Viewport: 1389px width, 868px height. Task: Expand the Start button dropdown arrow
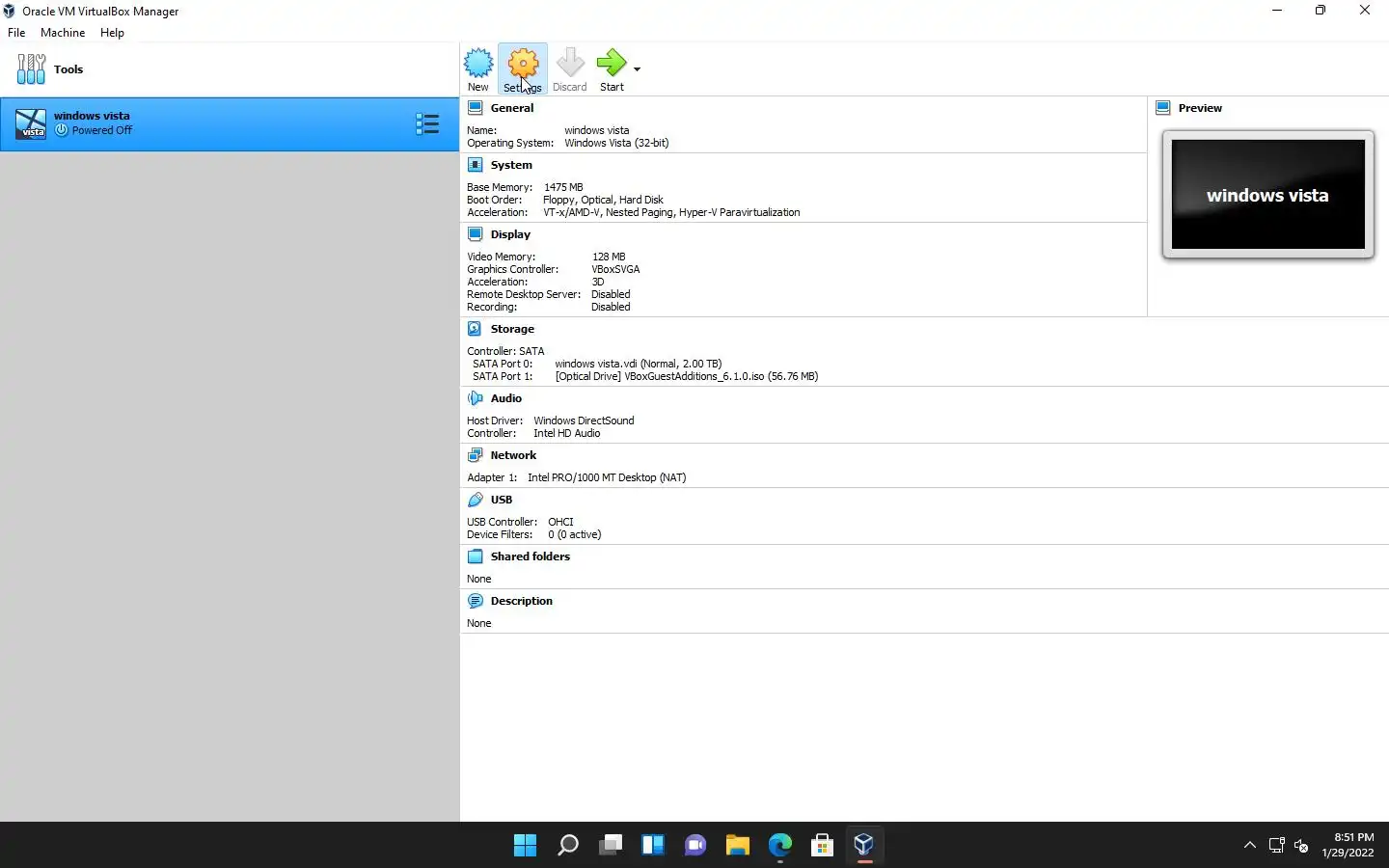[x=637, y=69]
